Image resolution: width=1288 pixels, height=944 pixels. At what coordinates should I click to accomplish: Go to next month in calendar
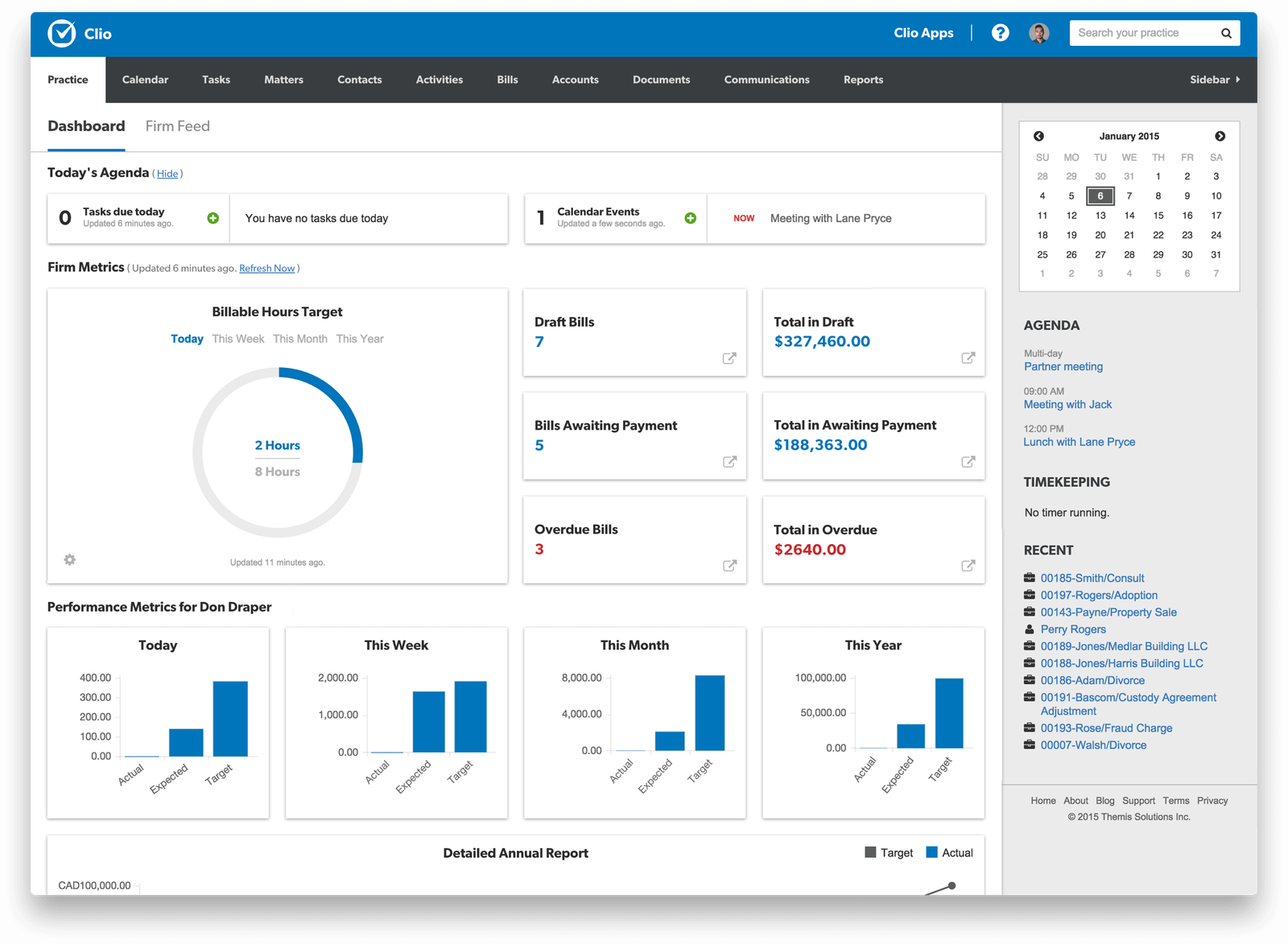1220,136
